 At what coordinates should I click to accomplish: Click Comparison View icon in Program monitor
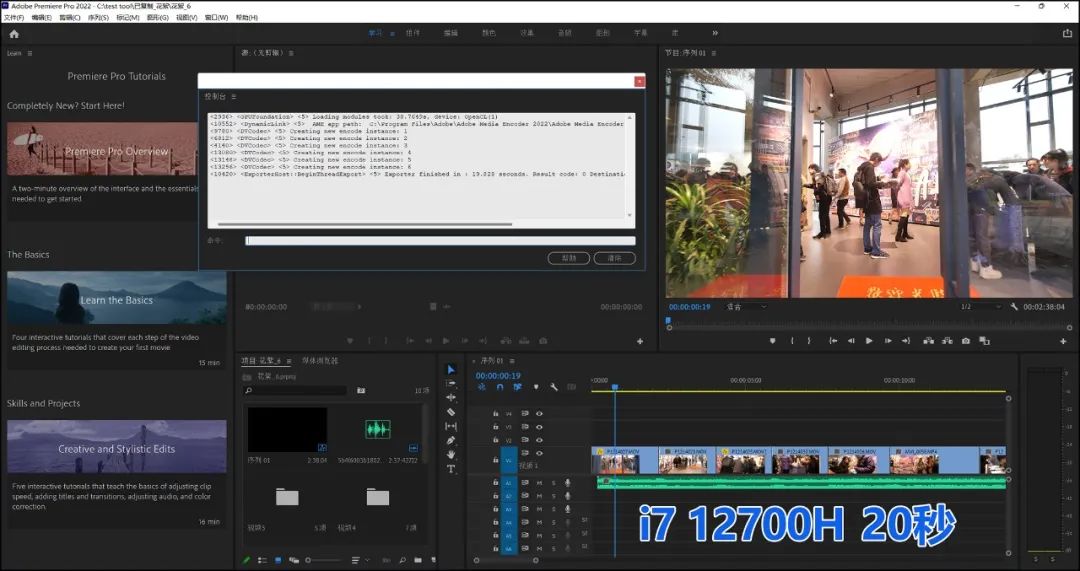984,341
